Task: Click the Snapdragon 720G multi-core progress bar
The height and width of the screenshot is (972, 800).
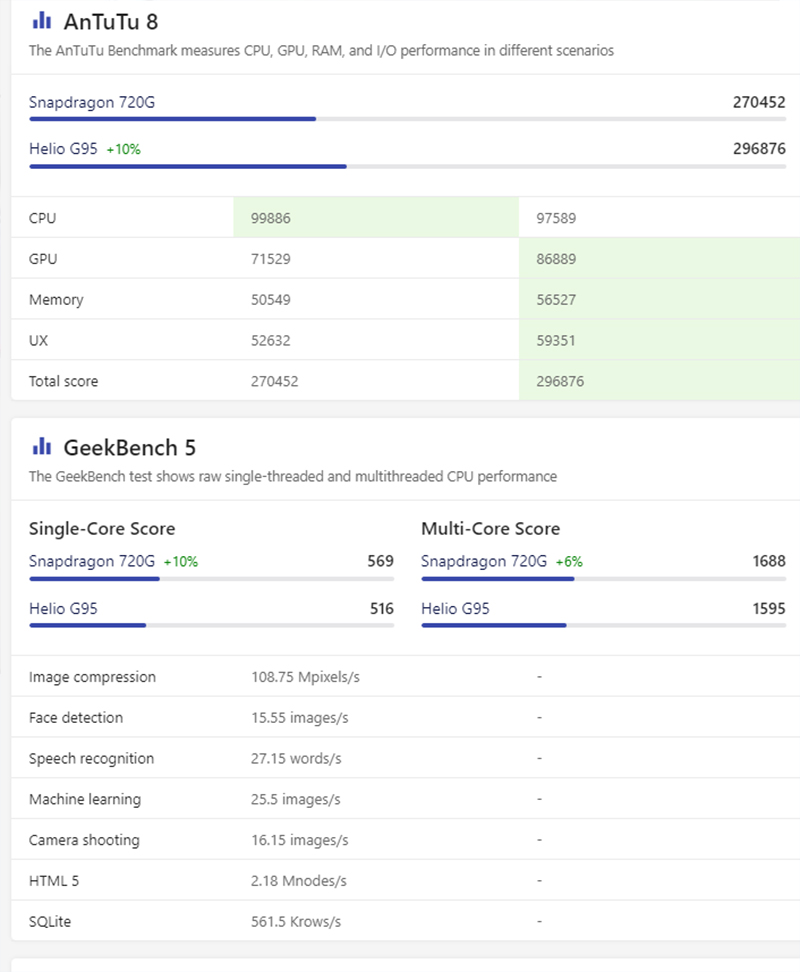Action: click(x=604, y=578)
